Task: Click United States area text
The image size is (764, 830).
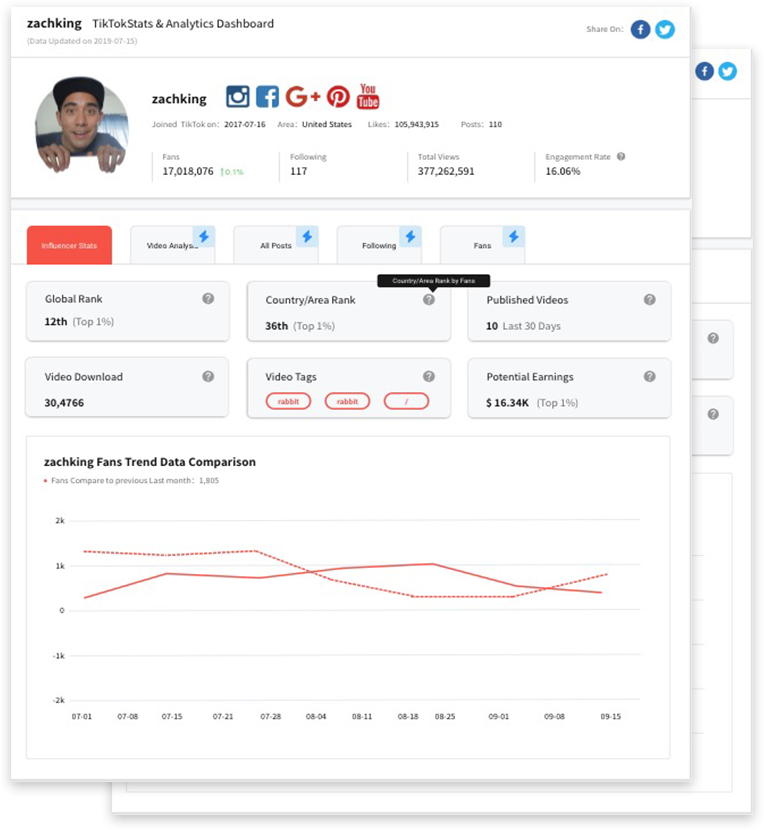Action: pyautogui.click(x=327, y=124)
